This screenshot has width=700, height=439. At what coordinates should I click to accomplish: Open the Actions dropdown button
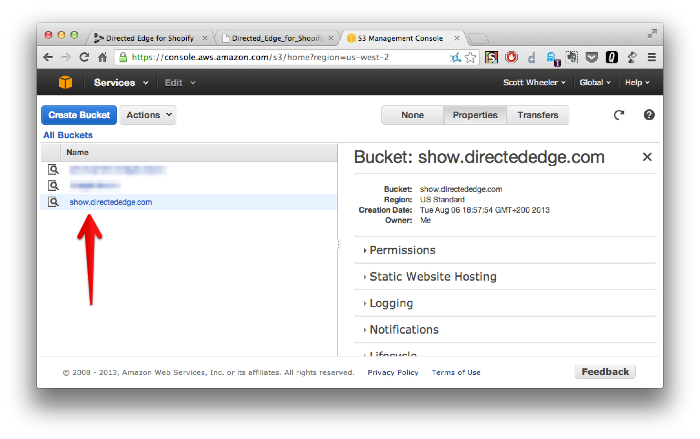pos(148,115)
